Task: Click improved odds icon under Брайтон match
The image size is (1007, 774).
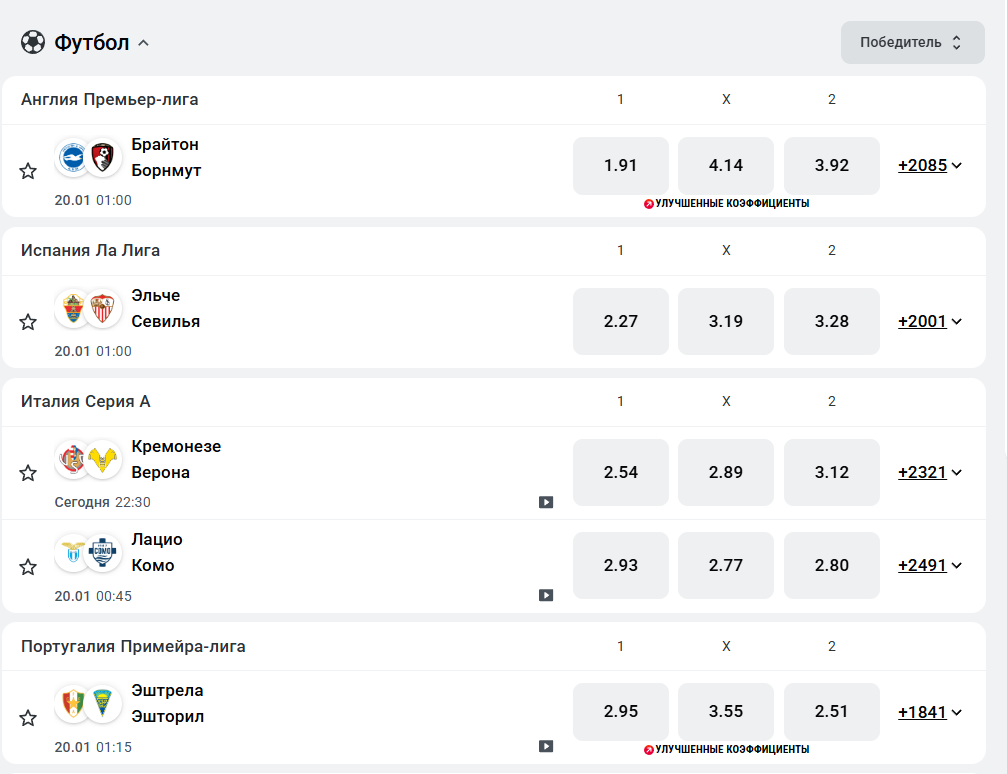Action: (648, 204)
